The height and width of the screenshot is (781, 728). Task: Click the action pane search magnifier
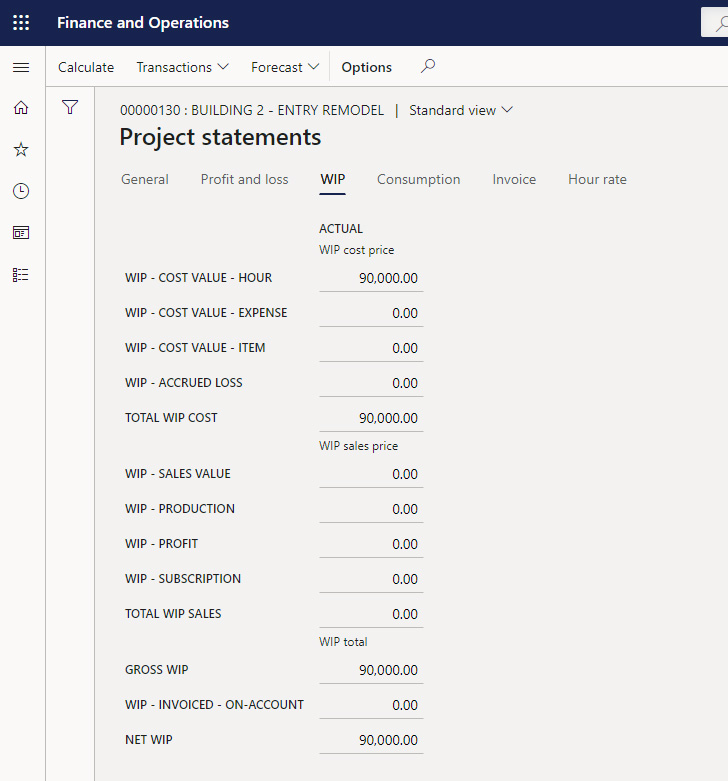[428, 66]
